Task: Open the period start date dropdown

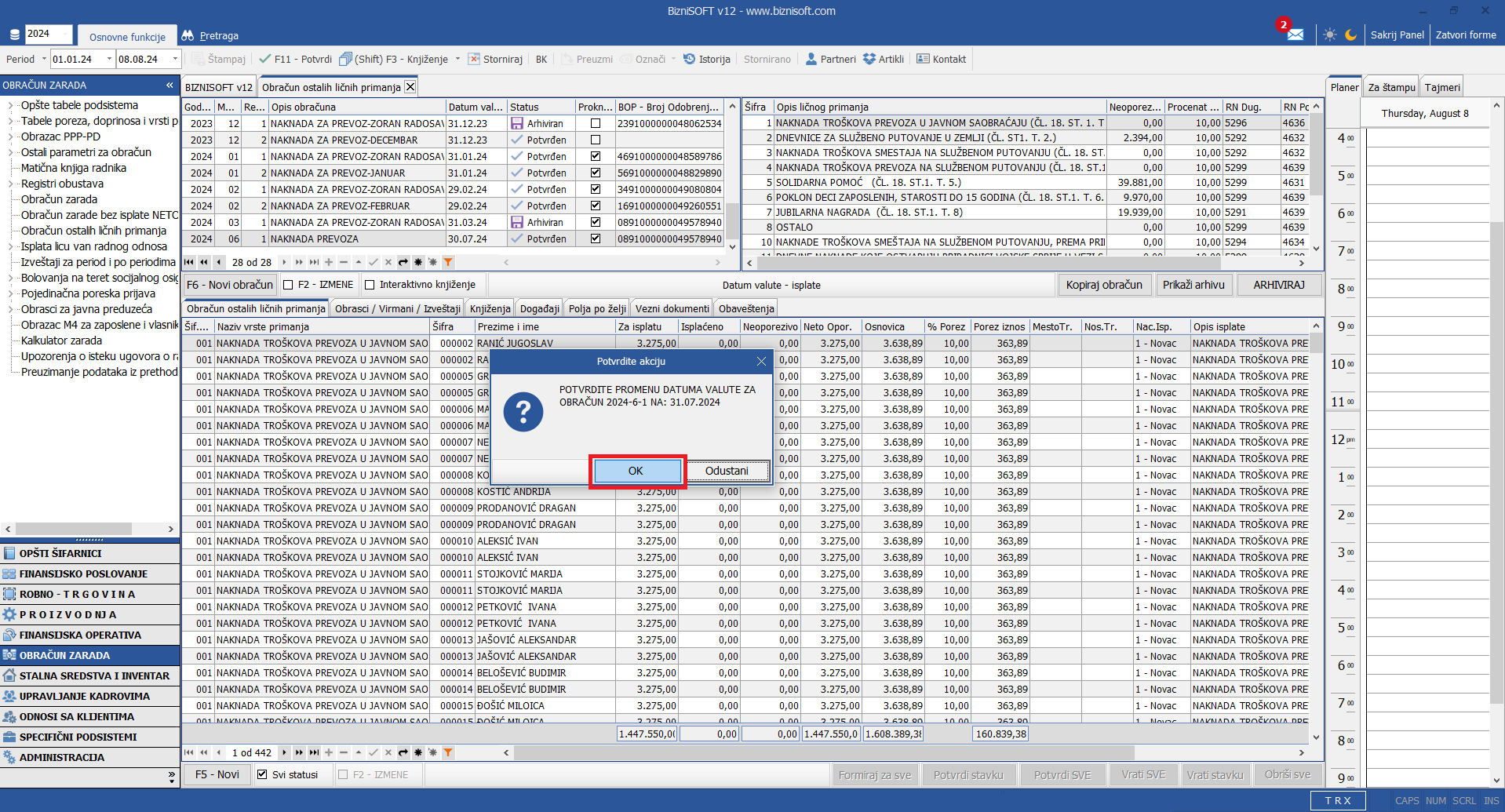Action: click(x=109, y=59)
